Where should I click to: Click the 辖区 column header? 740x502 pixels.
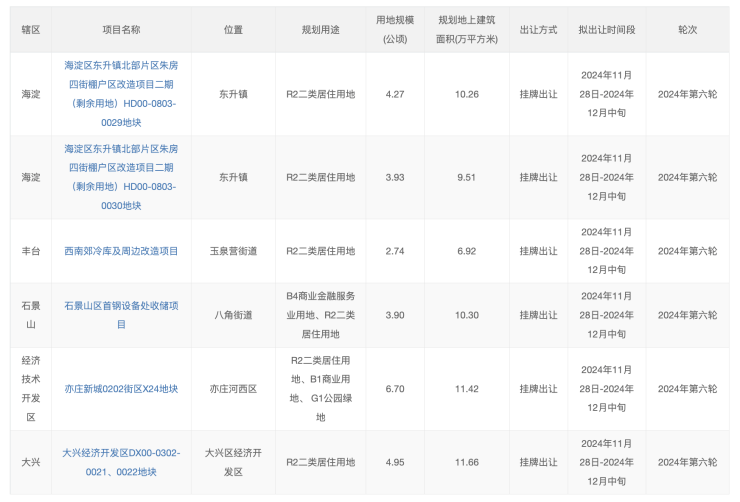click(31, 30)
